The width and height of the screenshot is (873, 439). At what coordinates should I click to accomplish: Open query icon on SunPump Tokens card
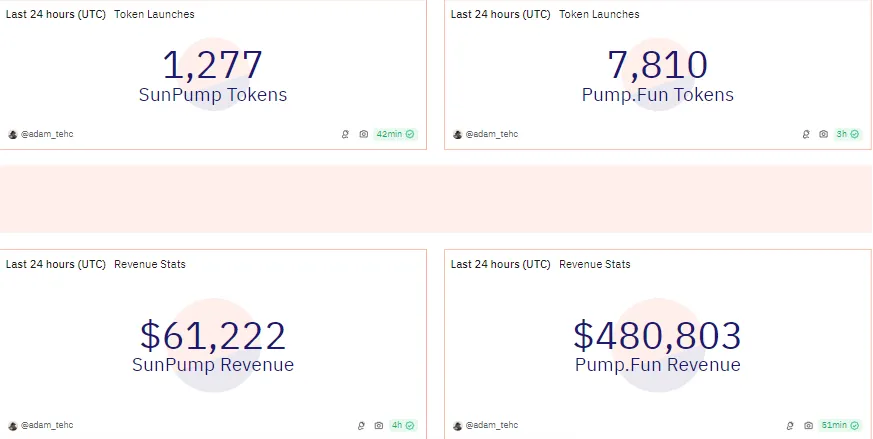tap(345, 134)
